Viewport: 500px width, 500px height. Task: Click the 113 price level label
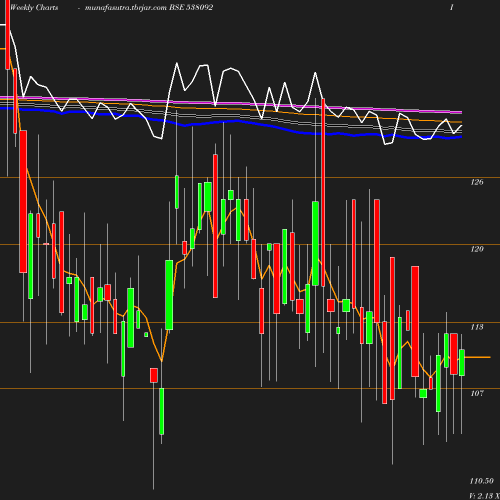pyautogui.click(x=477, y=327)
